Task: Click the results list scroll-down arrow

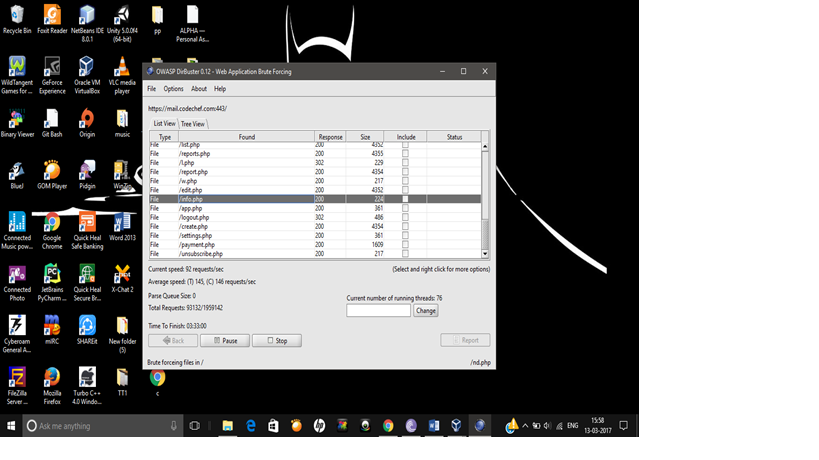Action: click(x=485, y=254)
